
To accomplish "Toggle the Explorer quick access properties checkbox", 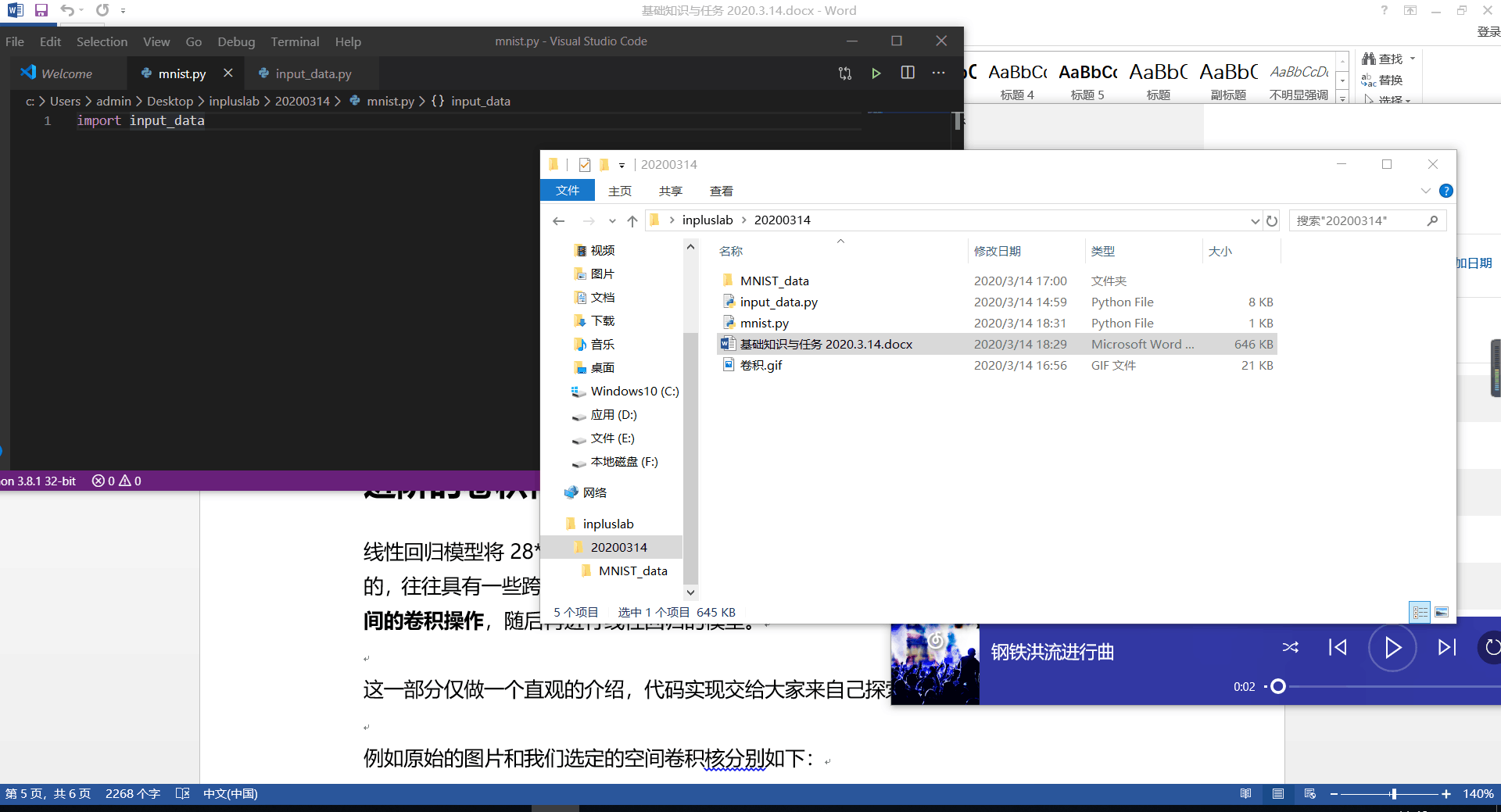I will pyautogui.click(x=585, y=164).
